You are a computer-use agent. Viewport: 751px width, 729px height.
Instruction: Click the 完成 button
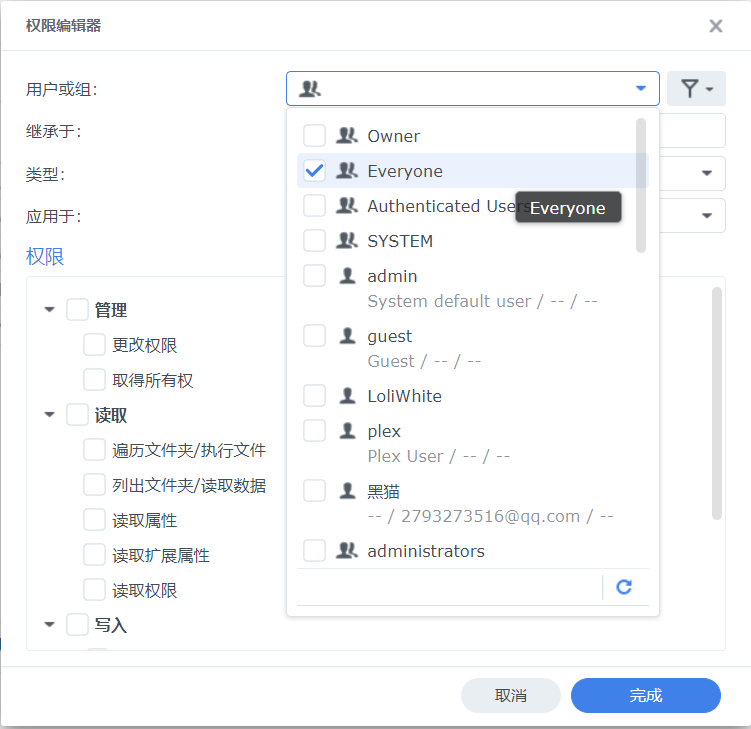click(x=645, y=696)
